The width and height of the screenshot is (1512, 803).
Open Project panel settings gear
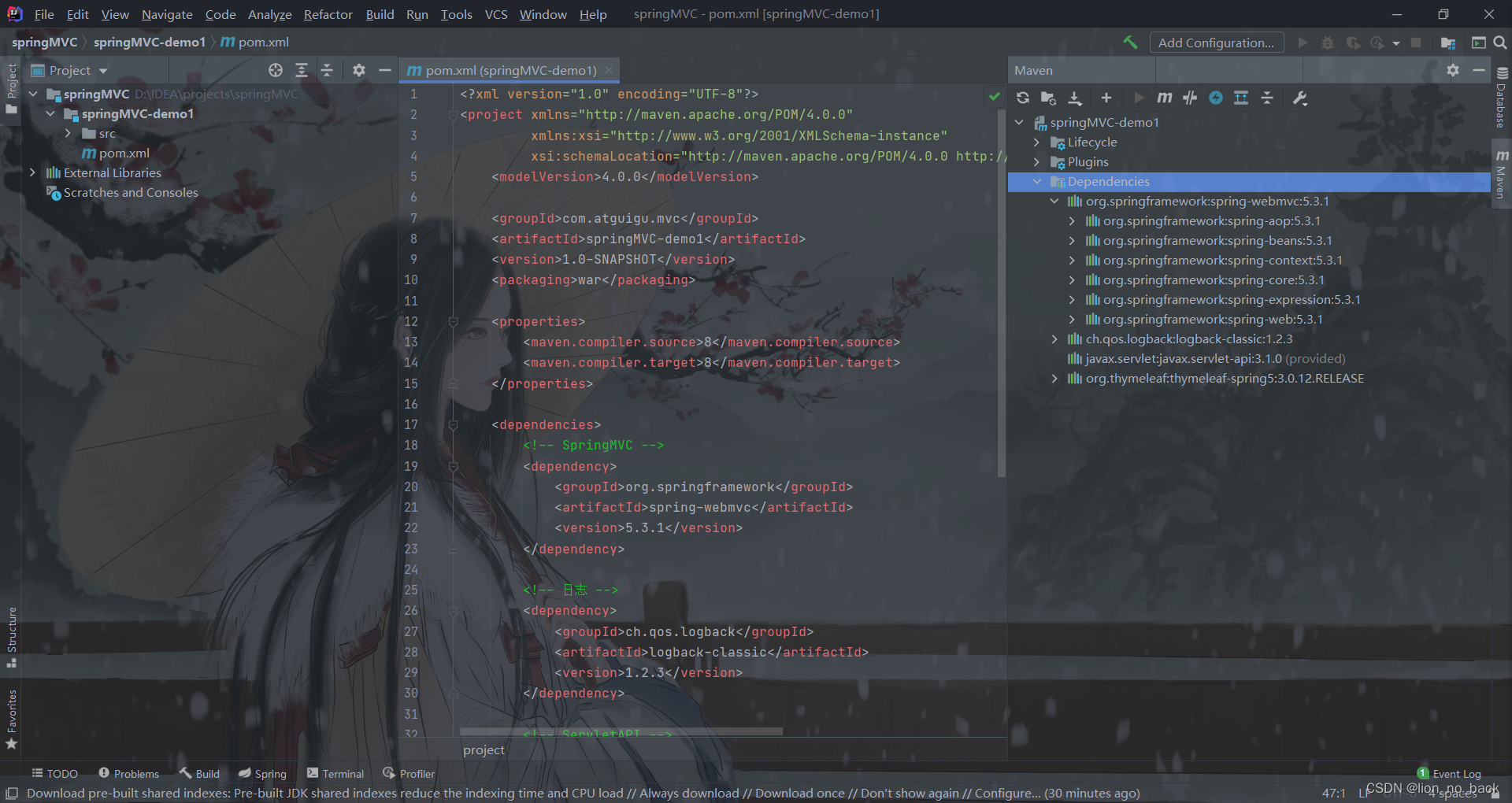click(x=359, y=70)
